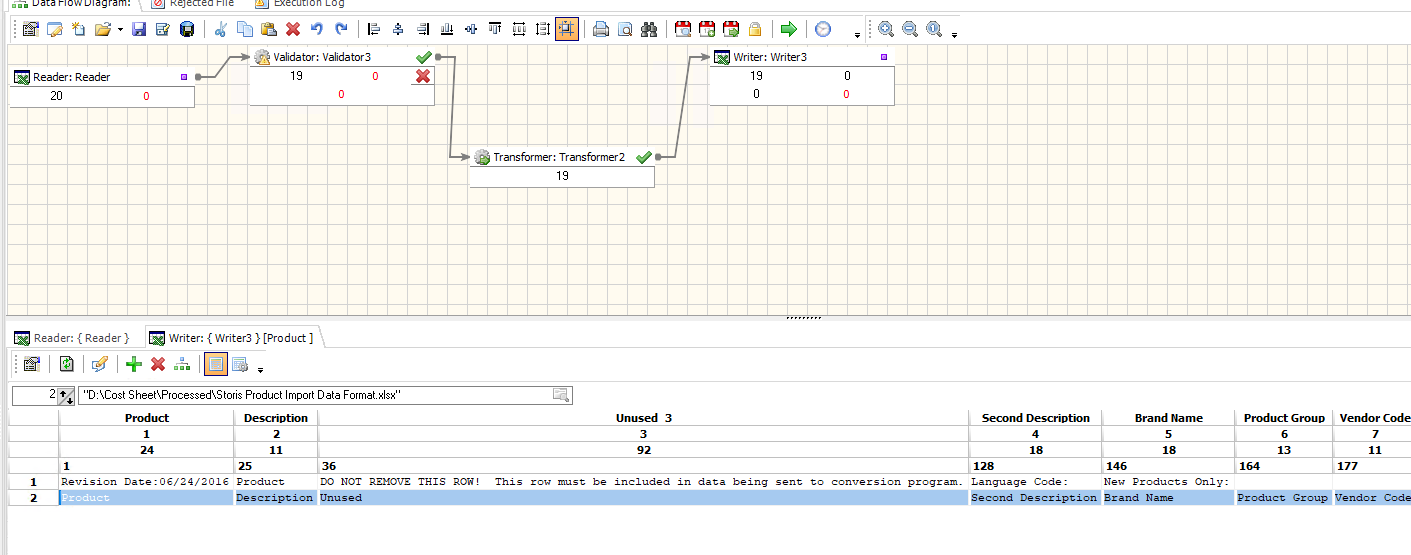1411x555 pixels.
Task: Select the Transformer: Transformer2 node
Action: pos(562,167)
